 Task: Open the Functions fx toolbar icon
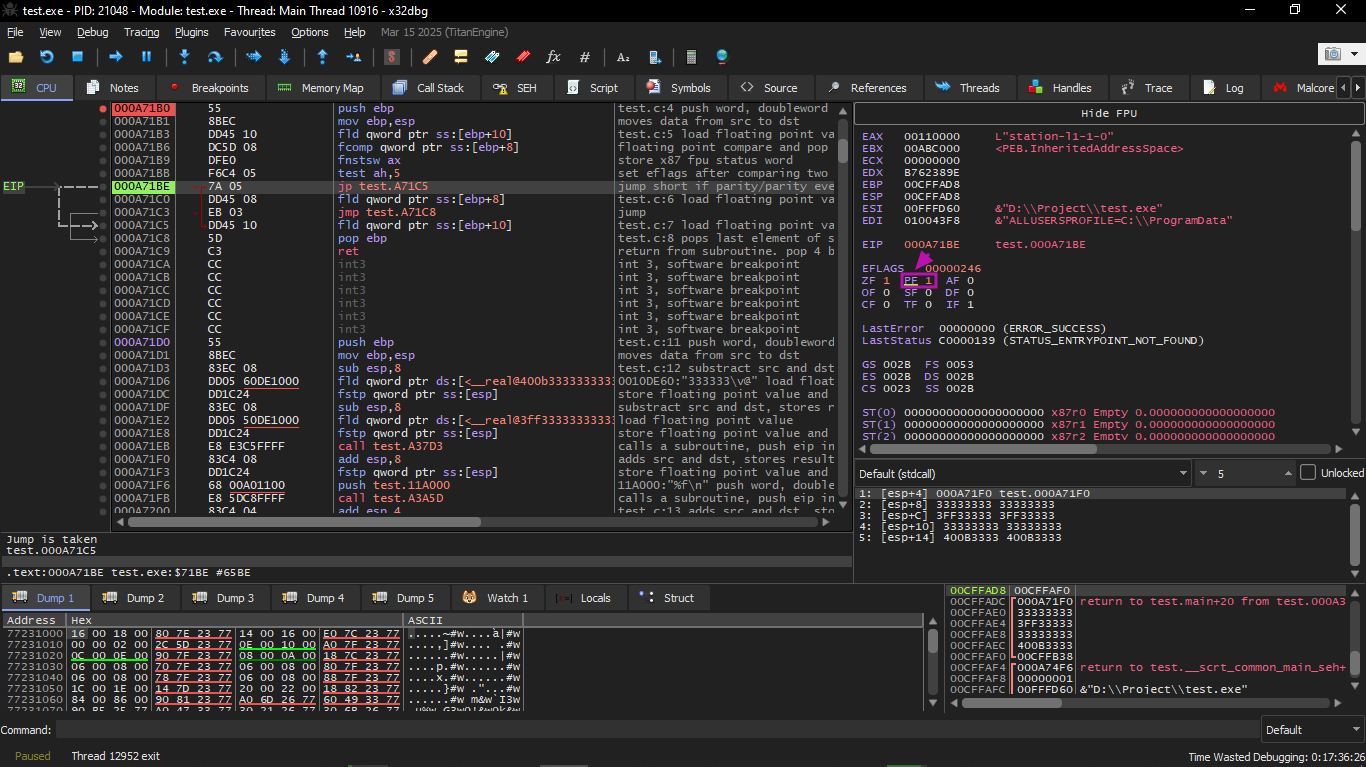click(553, 57)
